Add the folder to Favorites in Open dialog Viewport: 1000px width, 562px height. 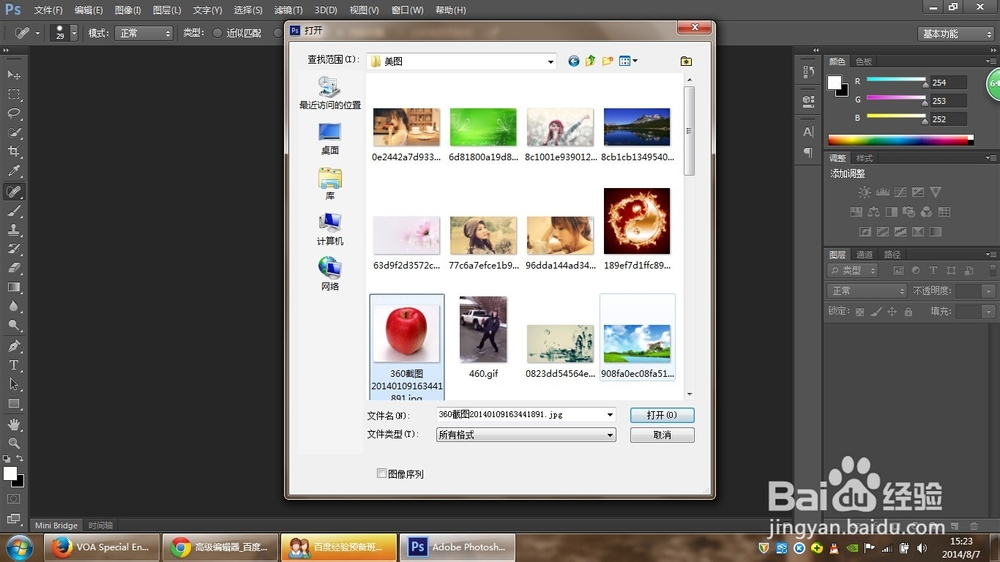[x=686, y=61]
